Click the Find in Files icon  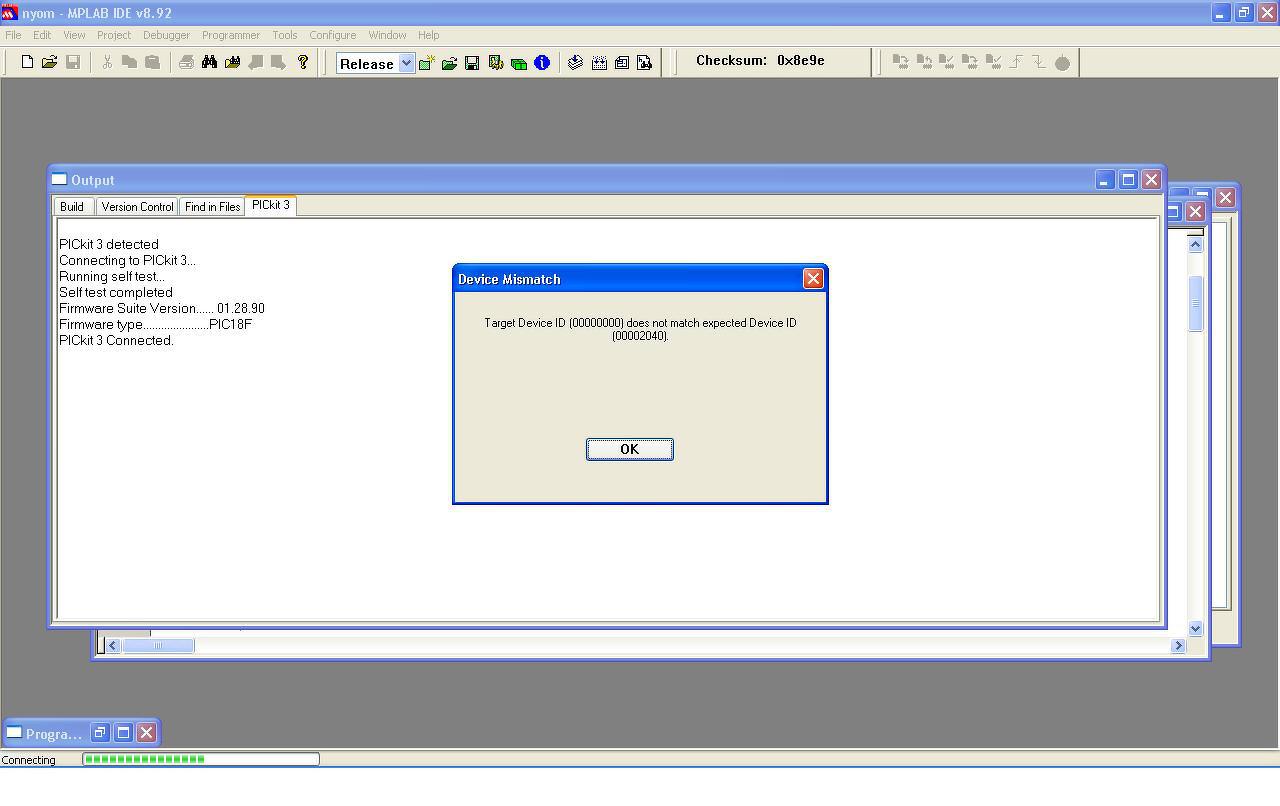(232, 62)
